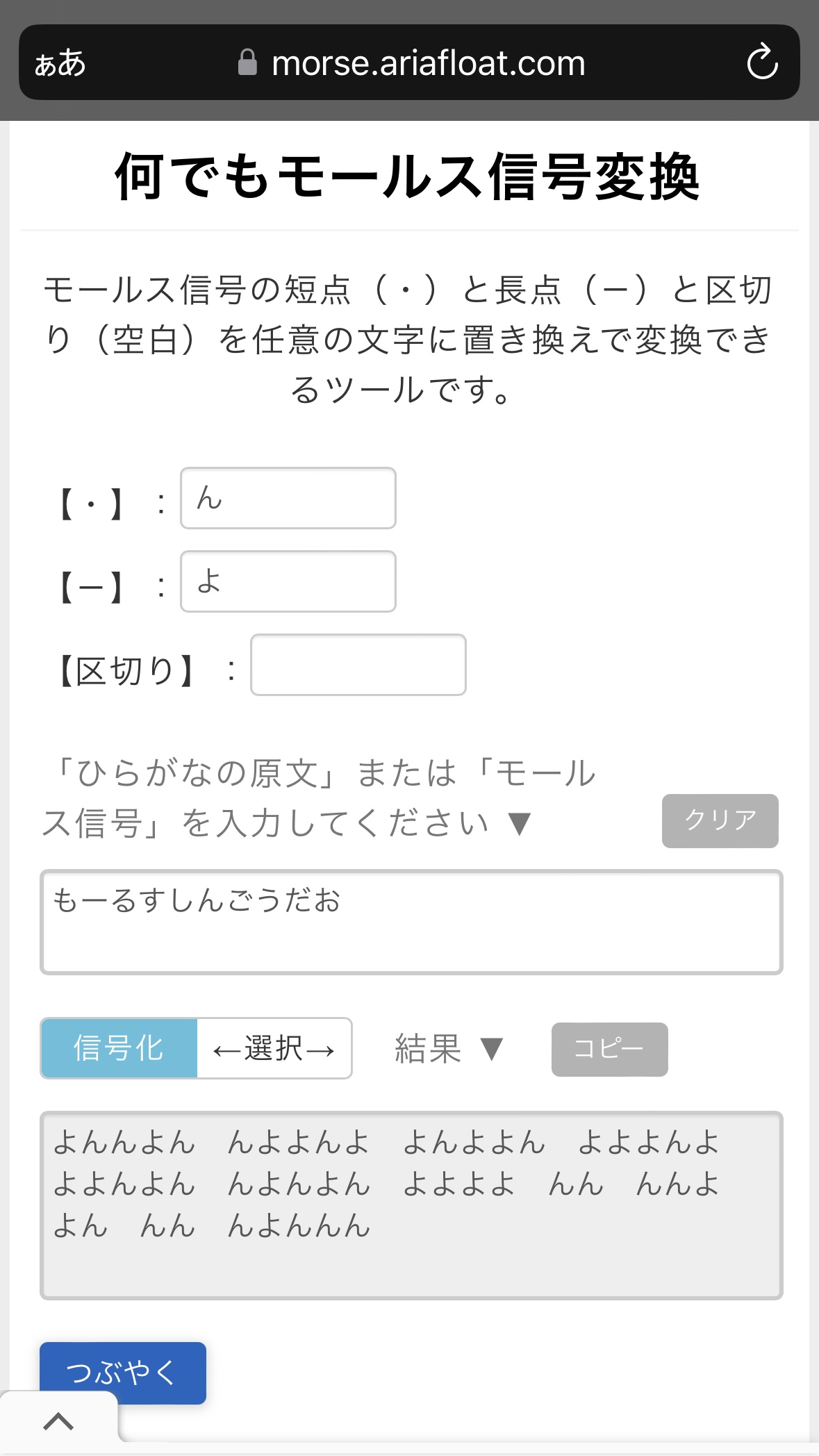Tap the page reload icon
Screen dimensions: 819x1456
(762, 63)
